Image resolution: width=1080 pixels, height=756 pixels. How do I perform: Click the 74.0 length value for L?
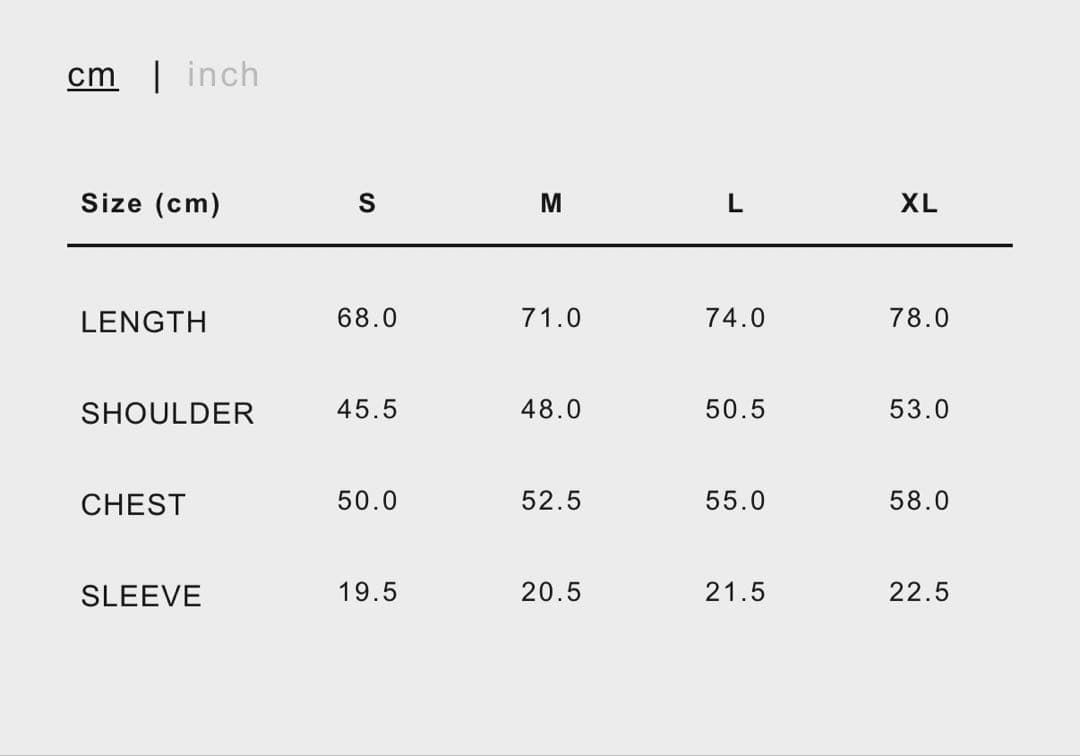coord(735,318)
